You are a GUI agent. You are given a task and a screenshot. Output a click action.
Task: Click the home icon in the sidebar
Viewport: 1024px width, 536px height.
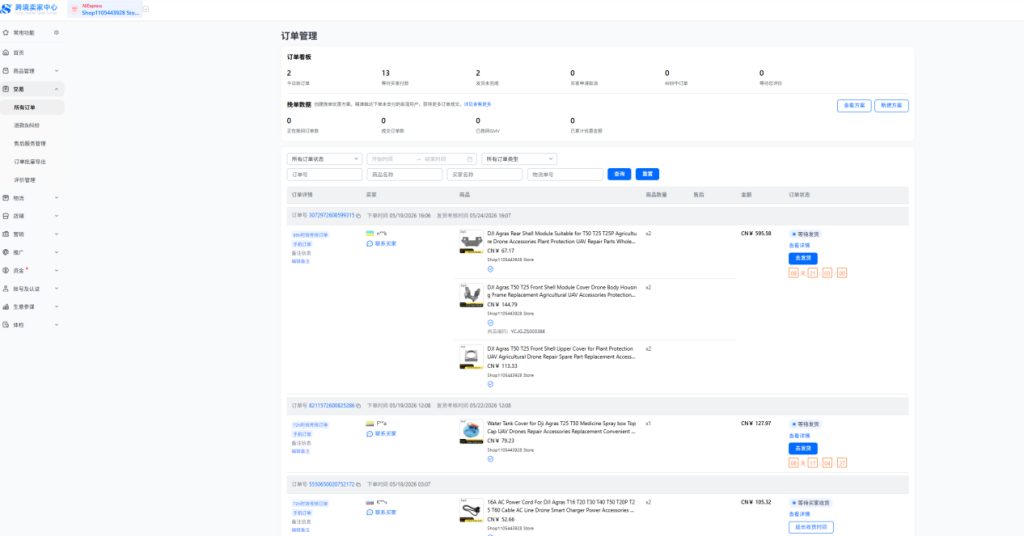(x=6, y=52)
